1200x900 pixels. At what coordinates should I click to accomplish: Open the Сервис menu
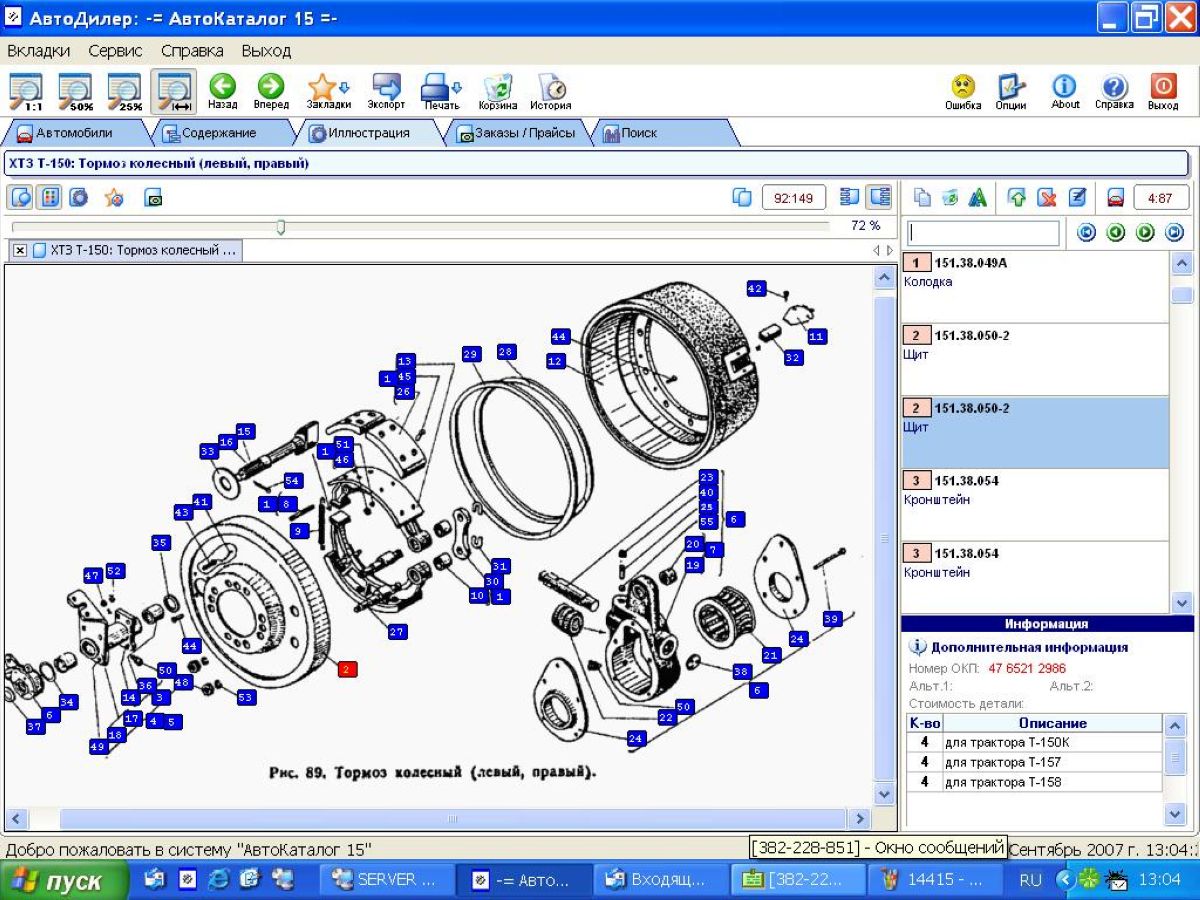(115, 51)
